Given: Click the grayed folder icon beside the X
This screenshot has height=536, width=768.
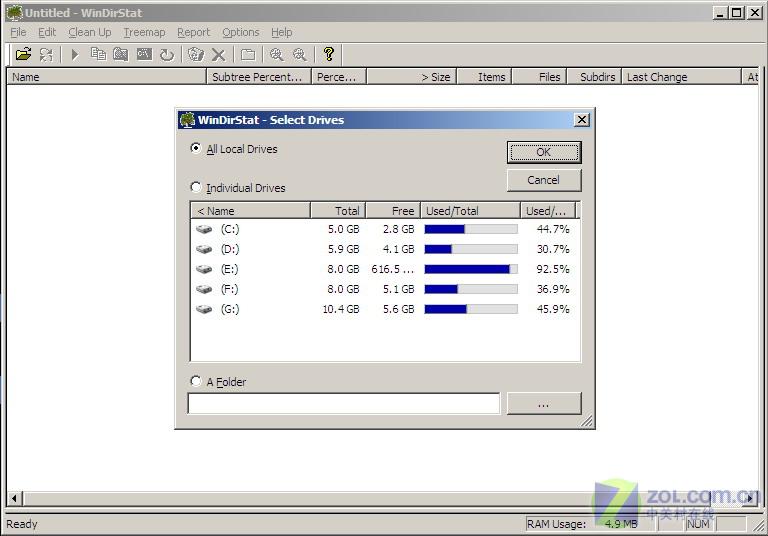Looking at the screenshot, I should [x=248, y=54].
